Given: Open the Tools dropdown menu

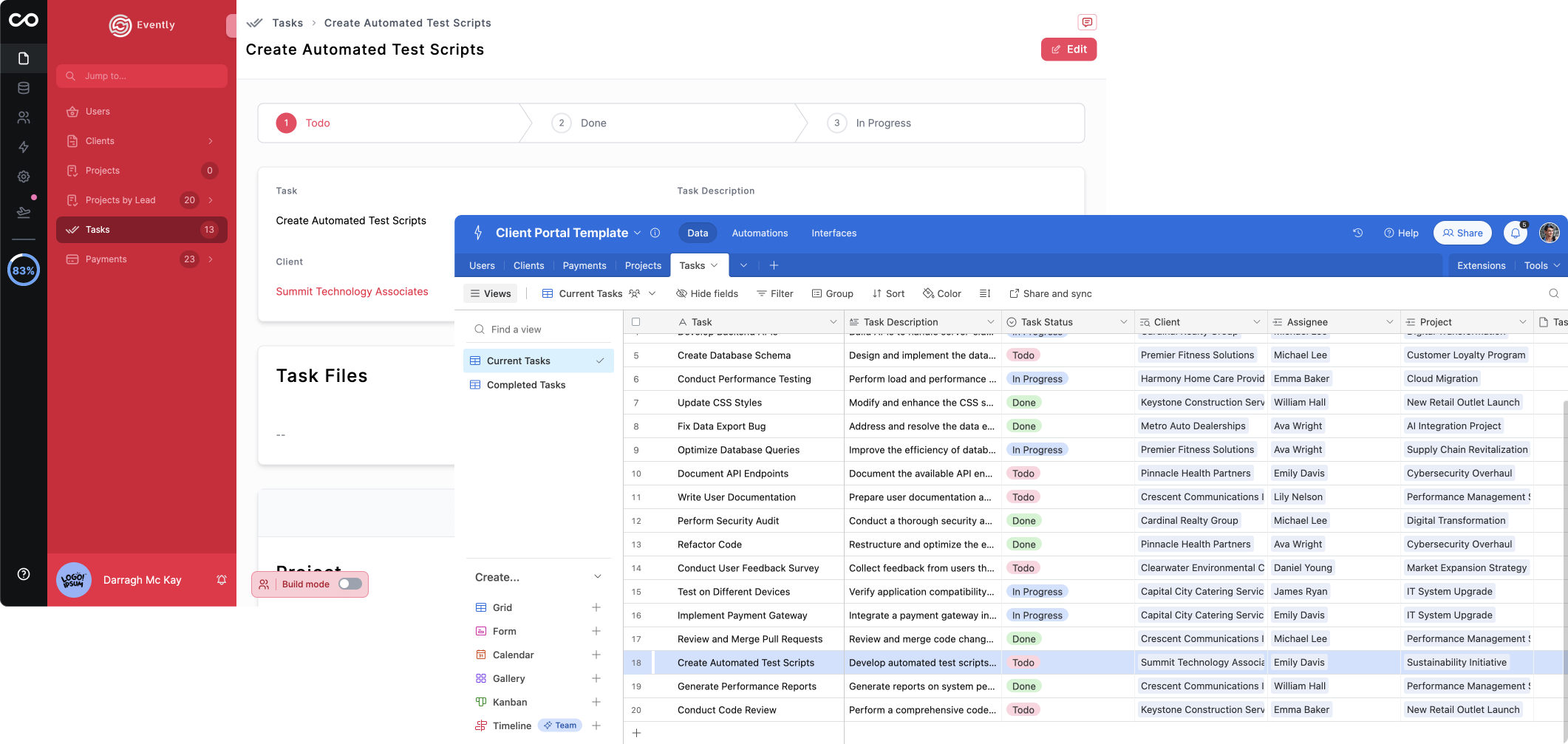Looking at the screenshot, I should pos(1541,265).
